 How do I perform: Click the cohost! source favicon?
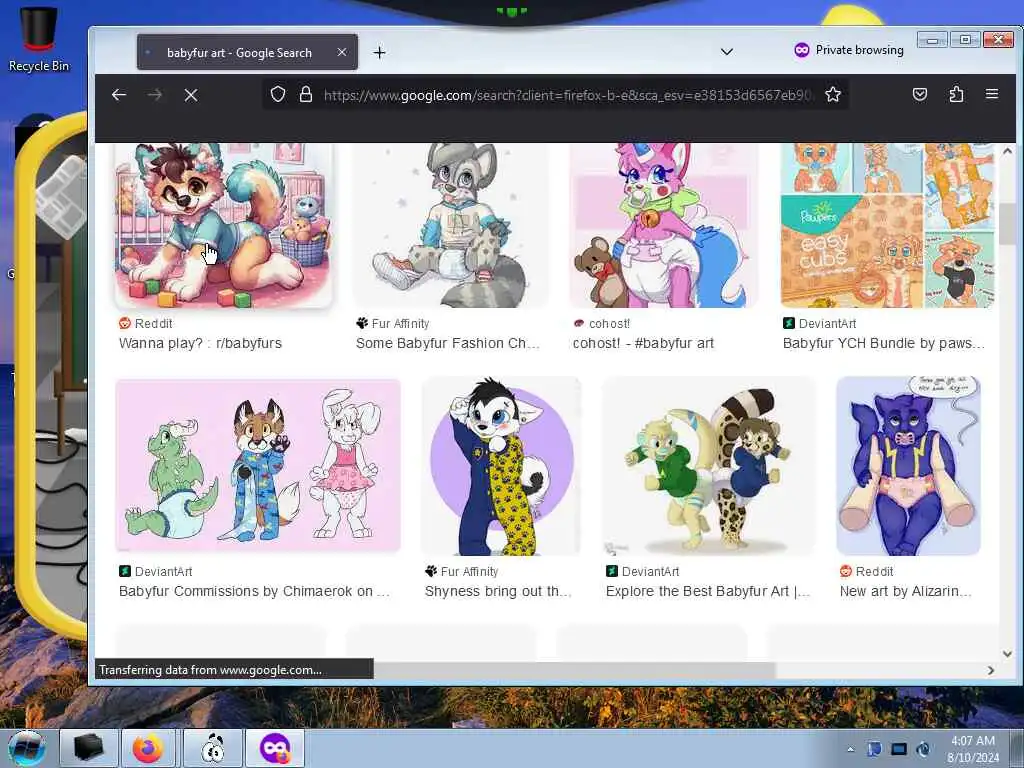pyautogui.click(x=579, y=323)
